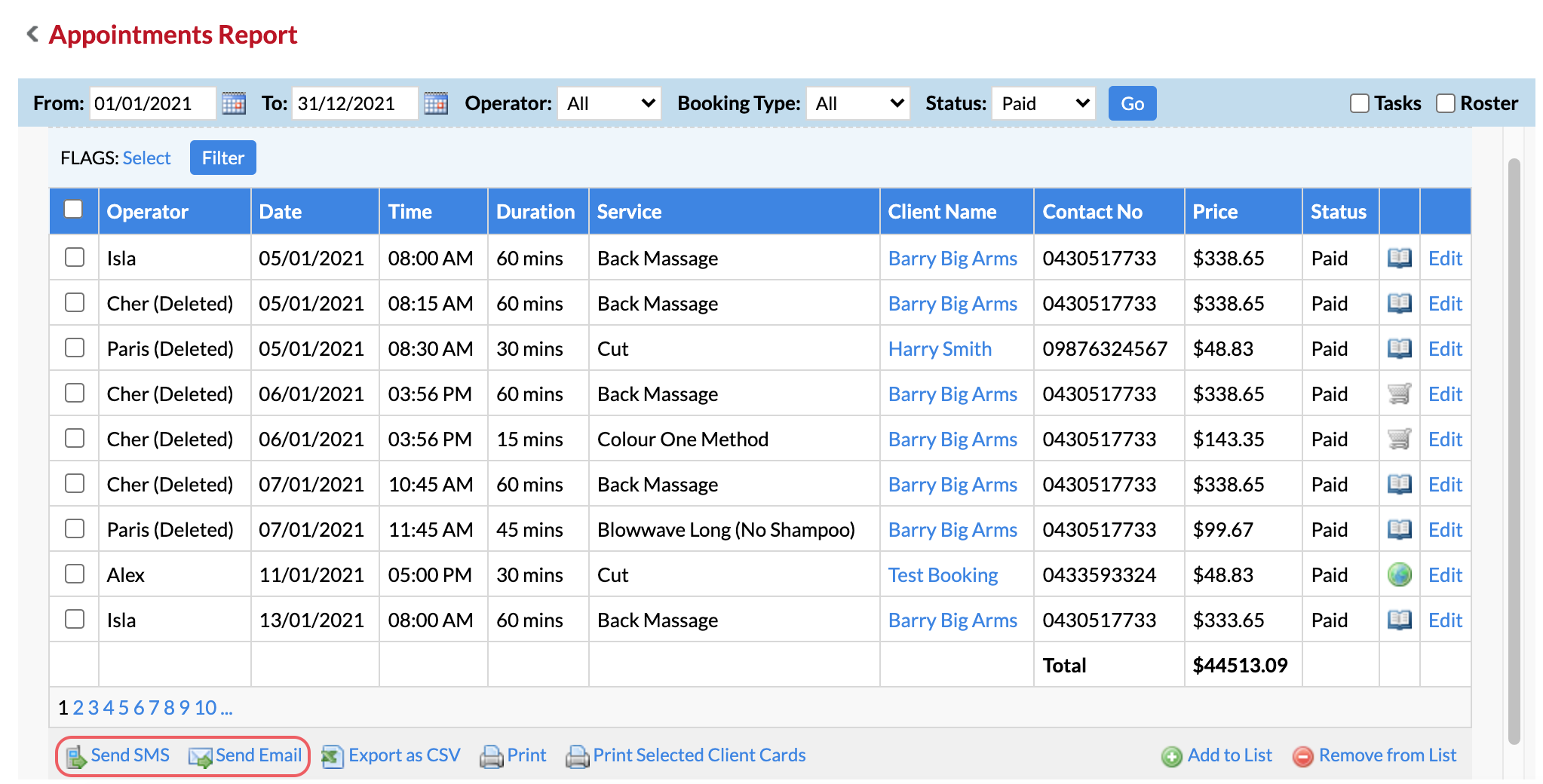Go to results page 2

[78, 708]
